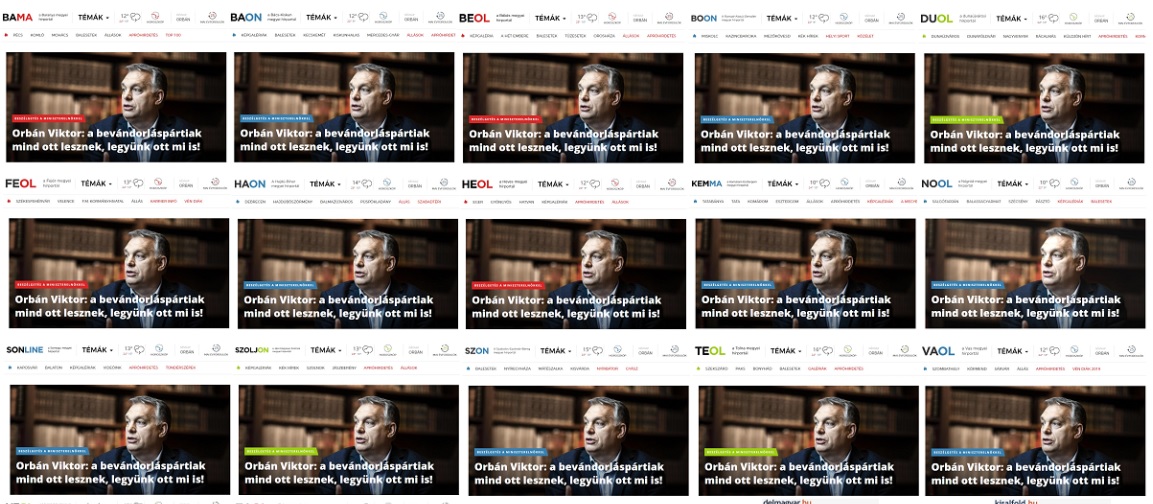This screenshot has width=1153, height=504.
Task: Open the anniversary icon on BOON header
Action: click(x=900, y=17)
